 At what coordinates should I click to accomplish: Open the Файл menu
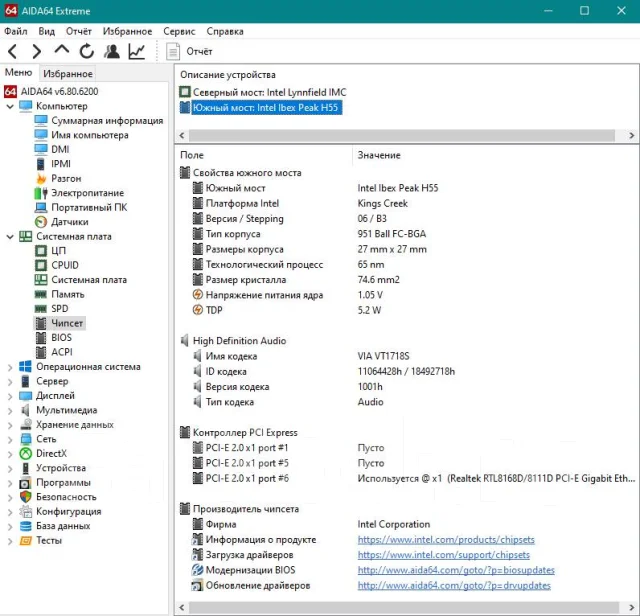click(x=16, y=31)
